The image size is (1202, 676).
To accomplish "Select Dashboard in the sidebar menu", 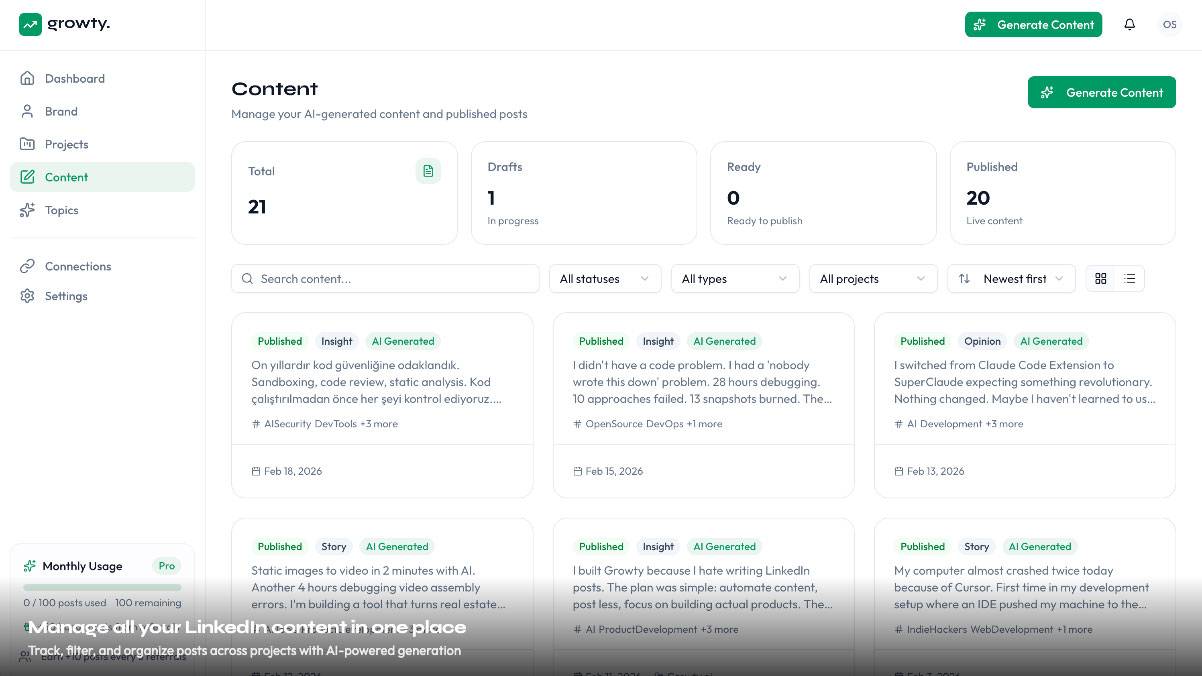I will [x=74, y=78].
